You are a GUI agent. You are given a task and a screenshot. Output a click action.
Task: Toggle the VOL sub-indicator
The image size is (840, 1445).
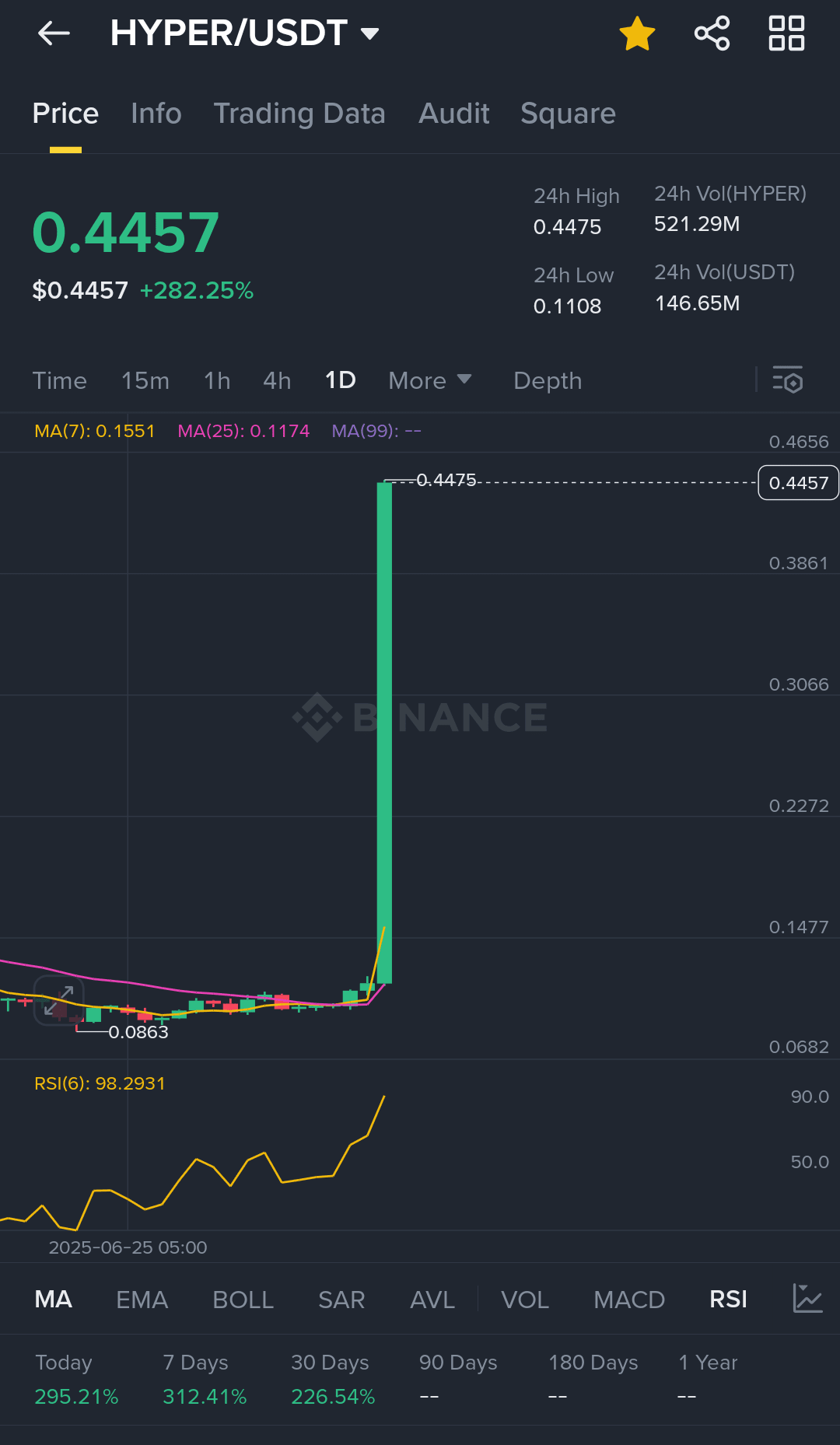tap(525, 1300)
